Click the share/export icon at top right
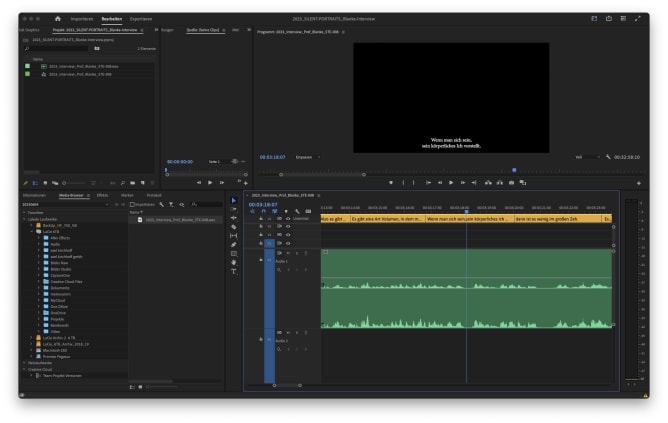This screenshot has width=668, height=423. coord(610,19)
